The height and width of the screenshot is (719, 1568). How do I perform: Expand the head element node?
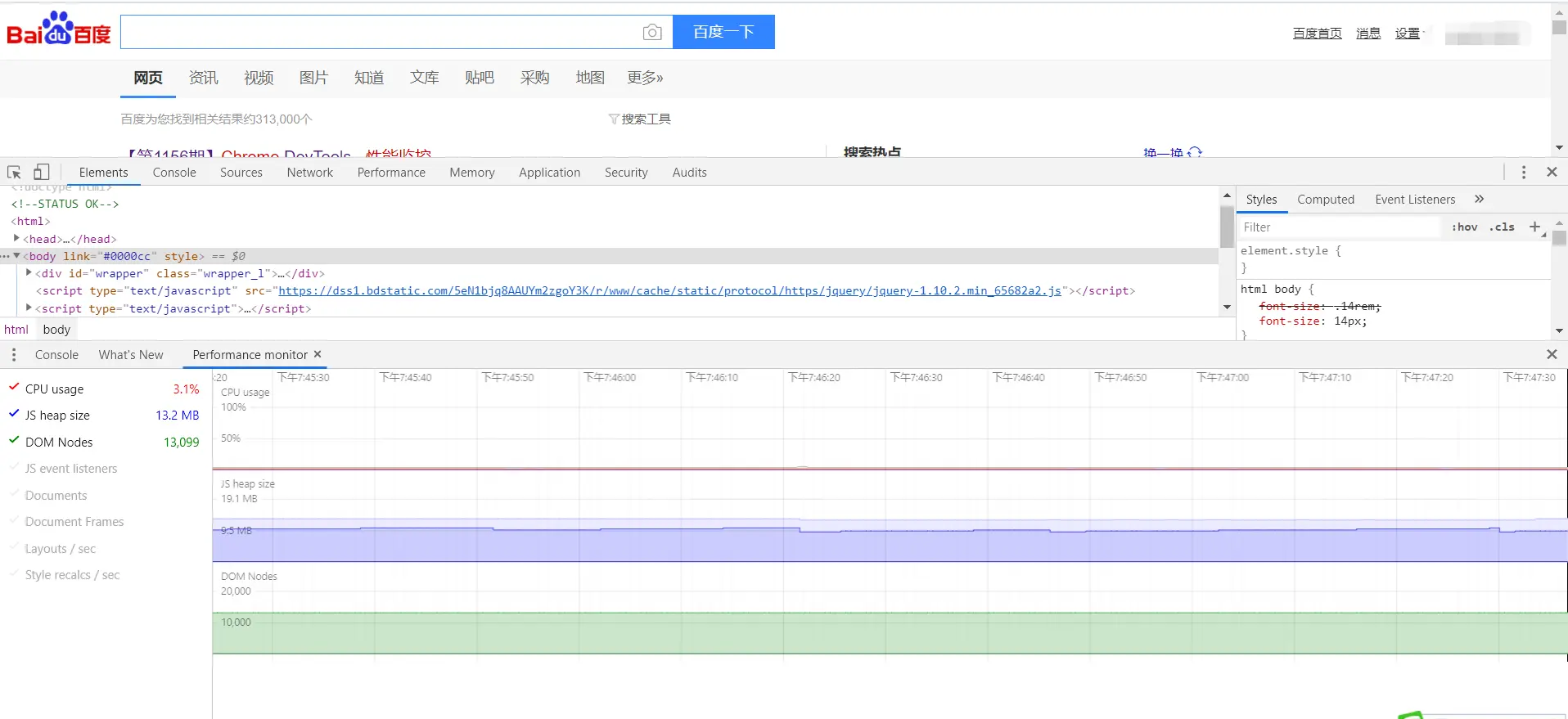click(16, 238)
